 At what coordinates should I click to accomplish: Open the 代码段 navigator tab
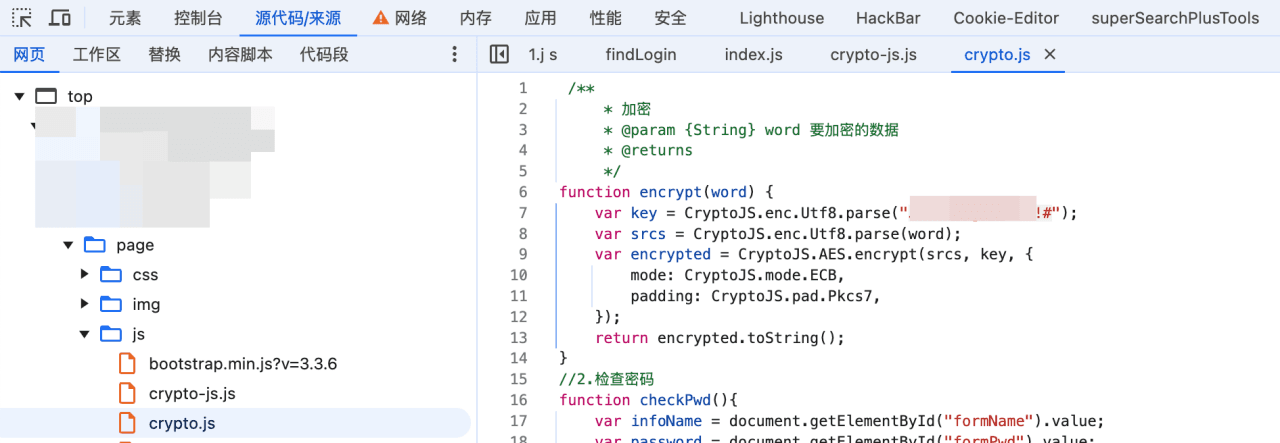(x=324, y=54)
